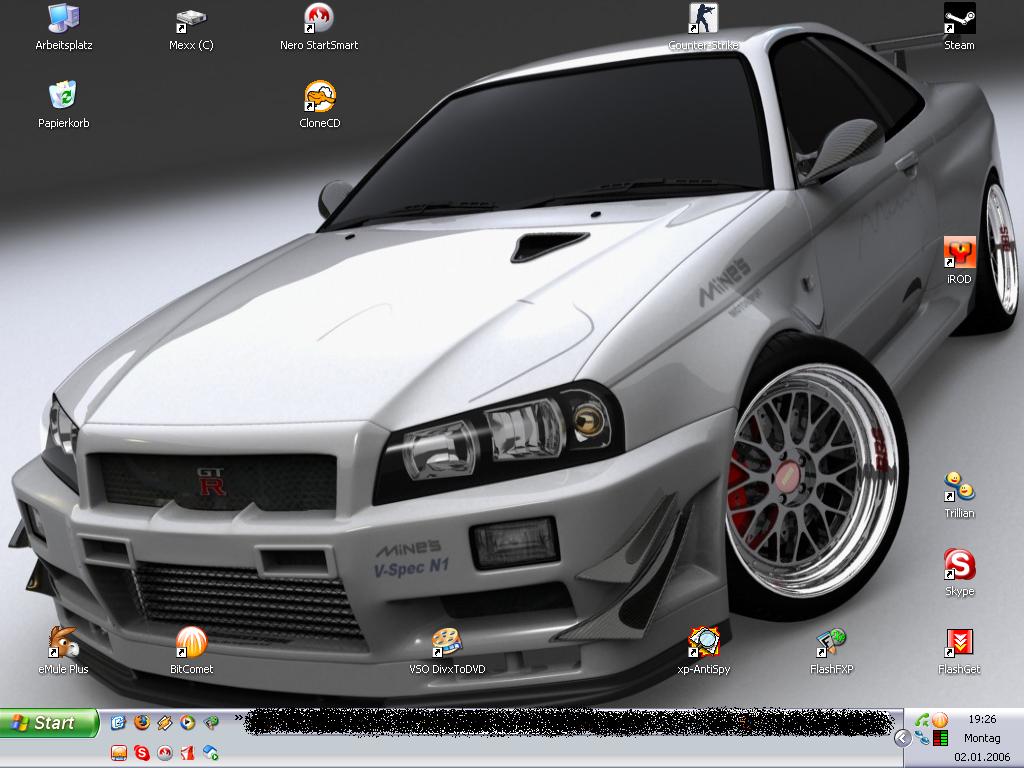Select the CloneCD desktop icon
Image resolution: width=1024 pixels, height=768 pixels.
(x=319, y=96)
